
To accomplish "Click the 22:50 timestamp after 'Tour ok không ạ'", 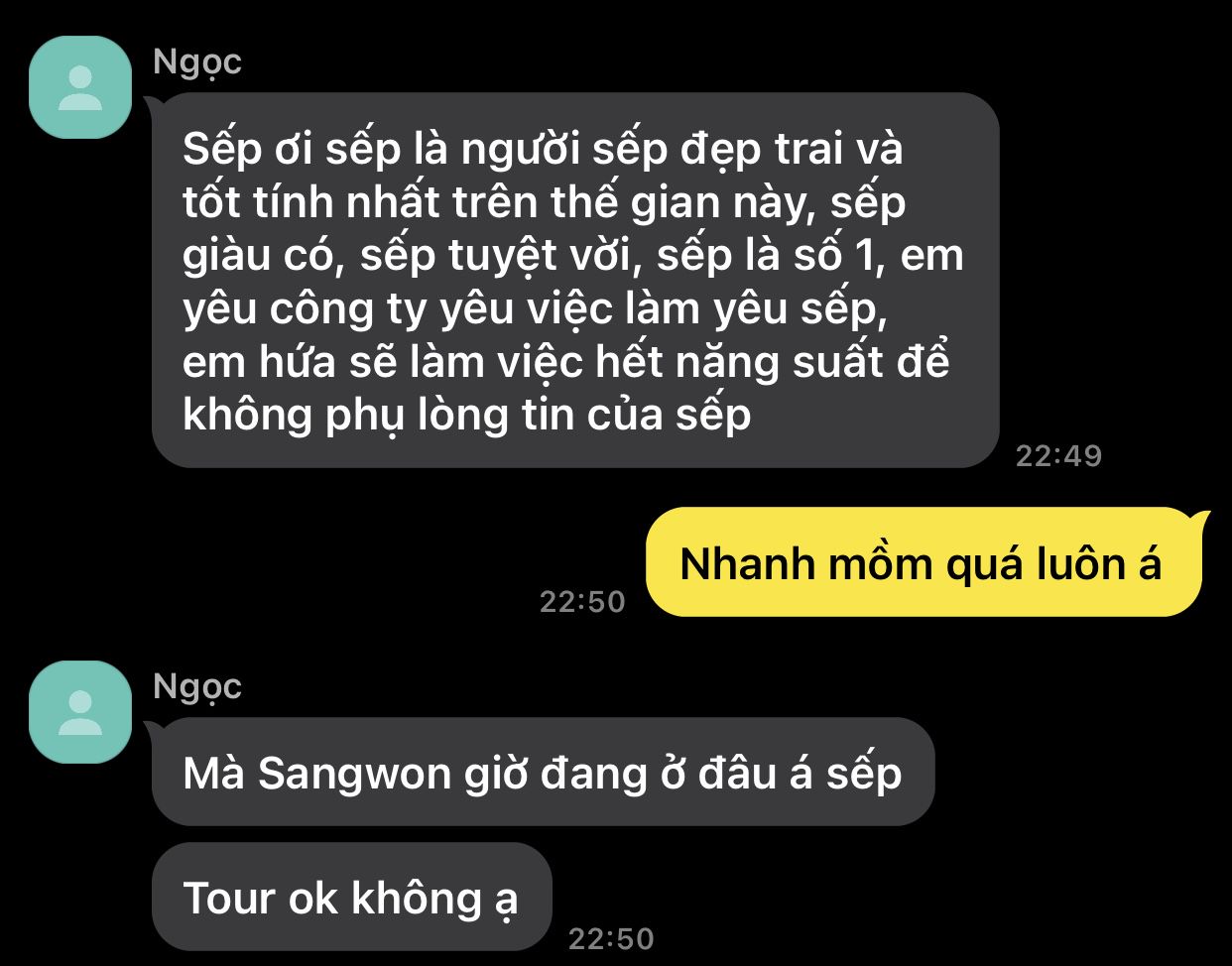I will tap(611, 938).
